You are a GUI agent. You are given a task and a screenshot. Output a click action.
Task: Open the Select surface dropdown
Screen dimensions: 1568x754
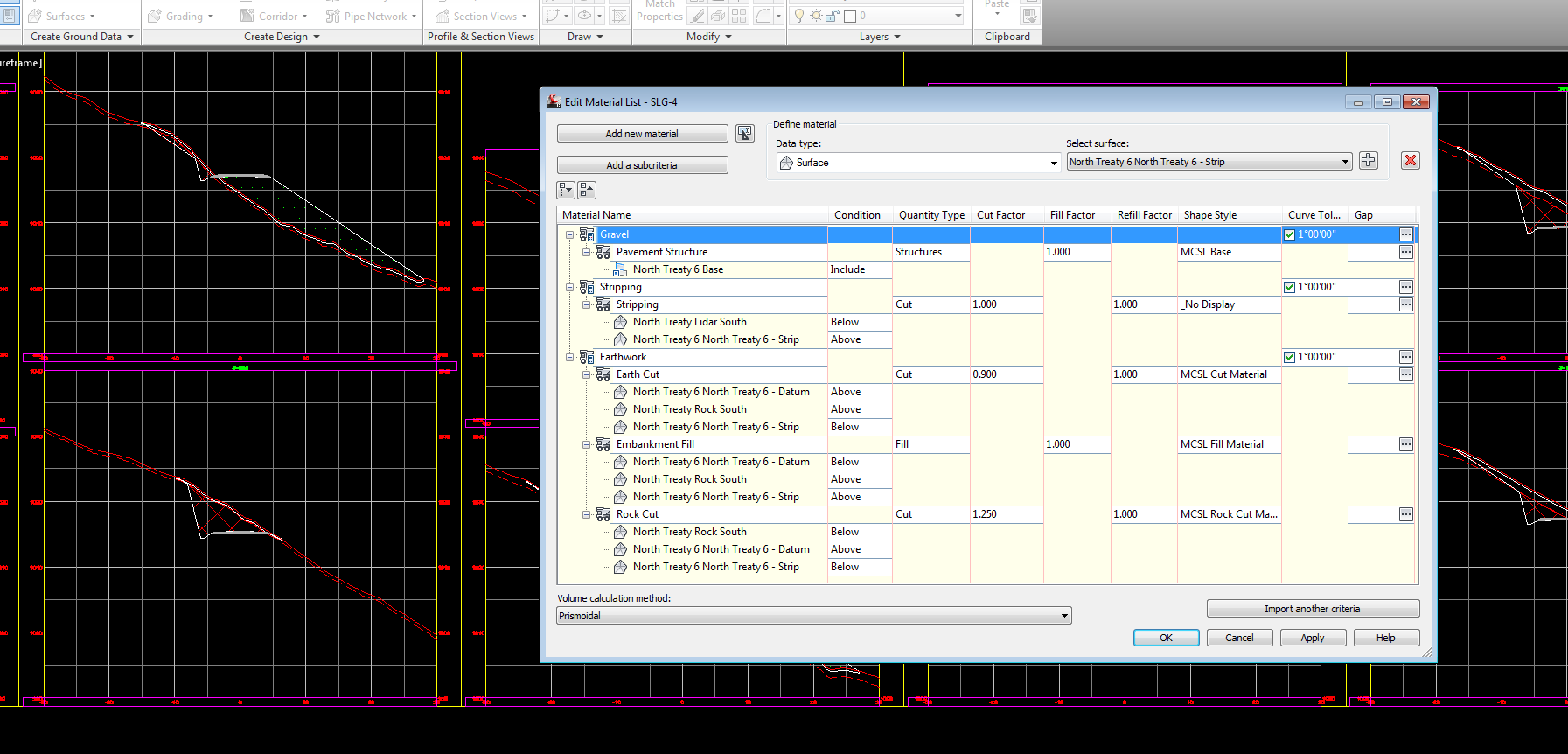[1209, 162]
